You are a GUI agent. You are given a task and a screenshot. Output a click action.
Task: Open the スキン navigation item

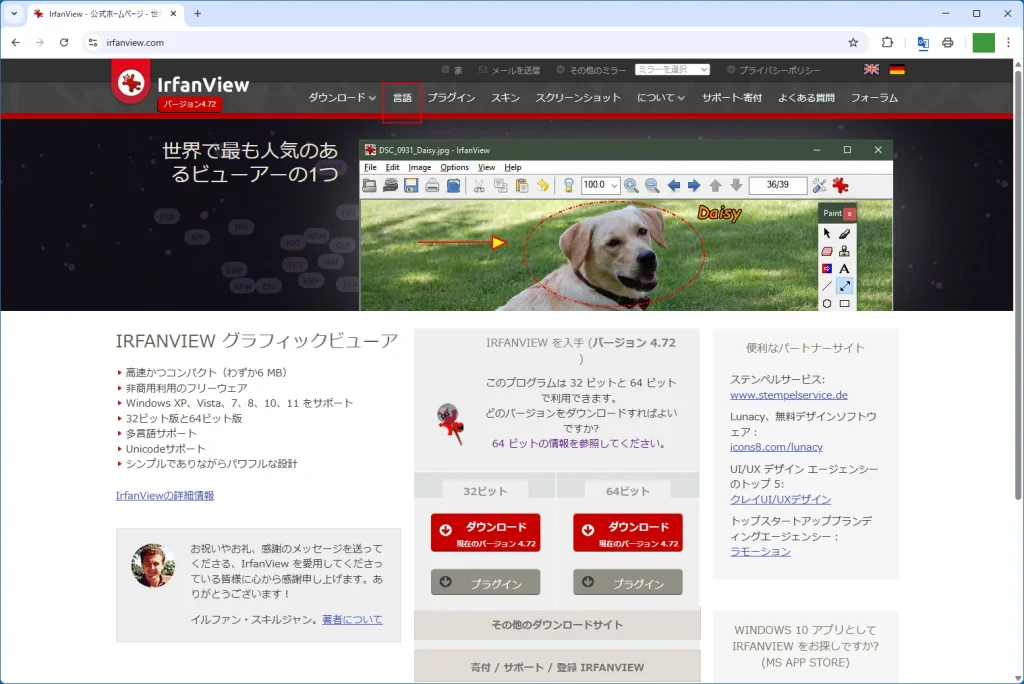pos(505,97)
